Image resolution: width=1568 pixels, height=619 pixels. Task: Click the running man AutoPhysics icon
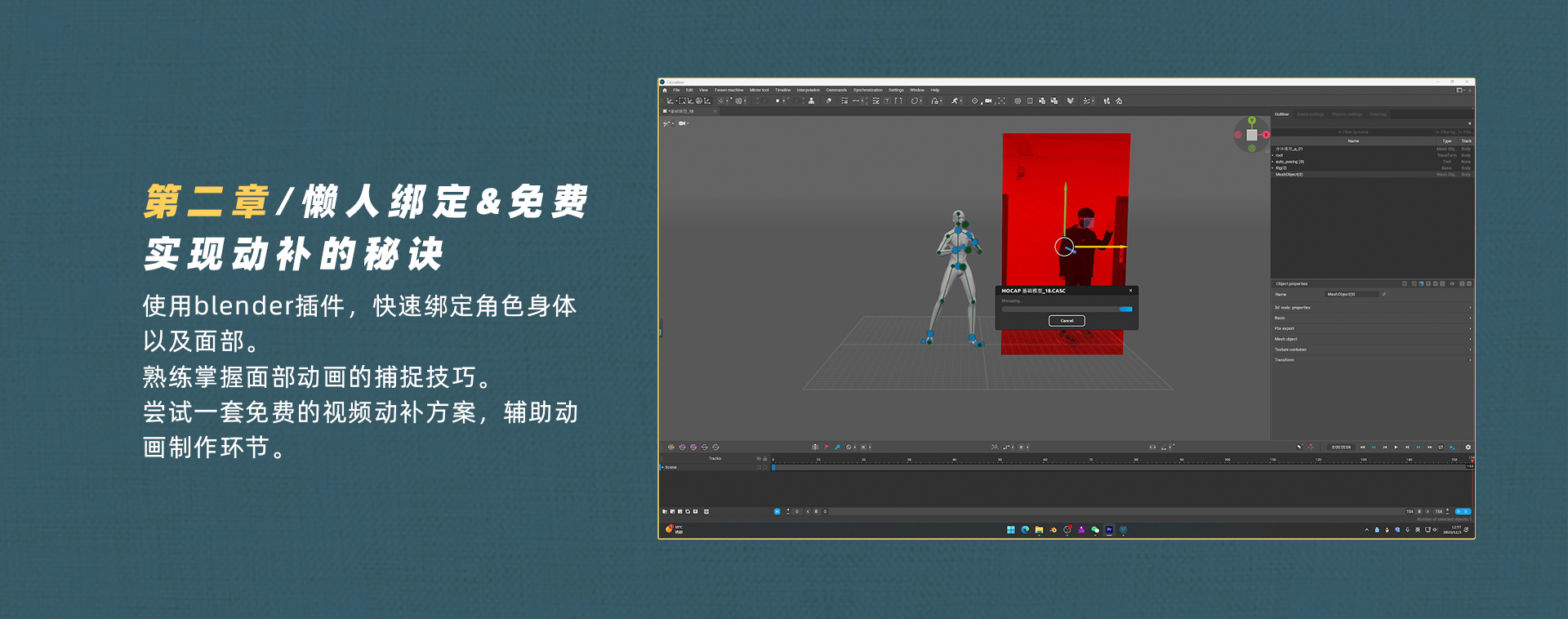pyautogui.click(x=954, y=101)
